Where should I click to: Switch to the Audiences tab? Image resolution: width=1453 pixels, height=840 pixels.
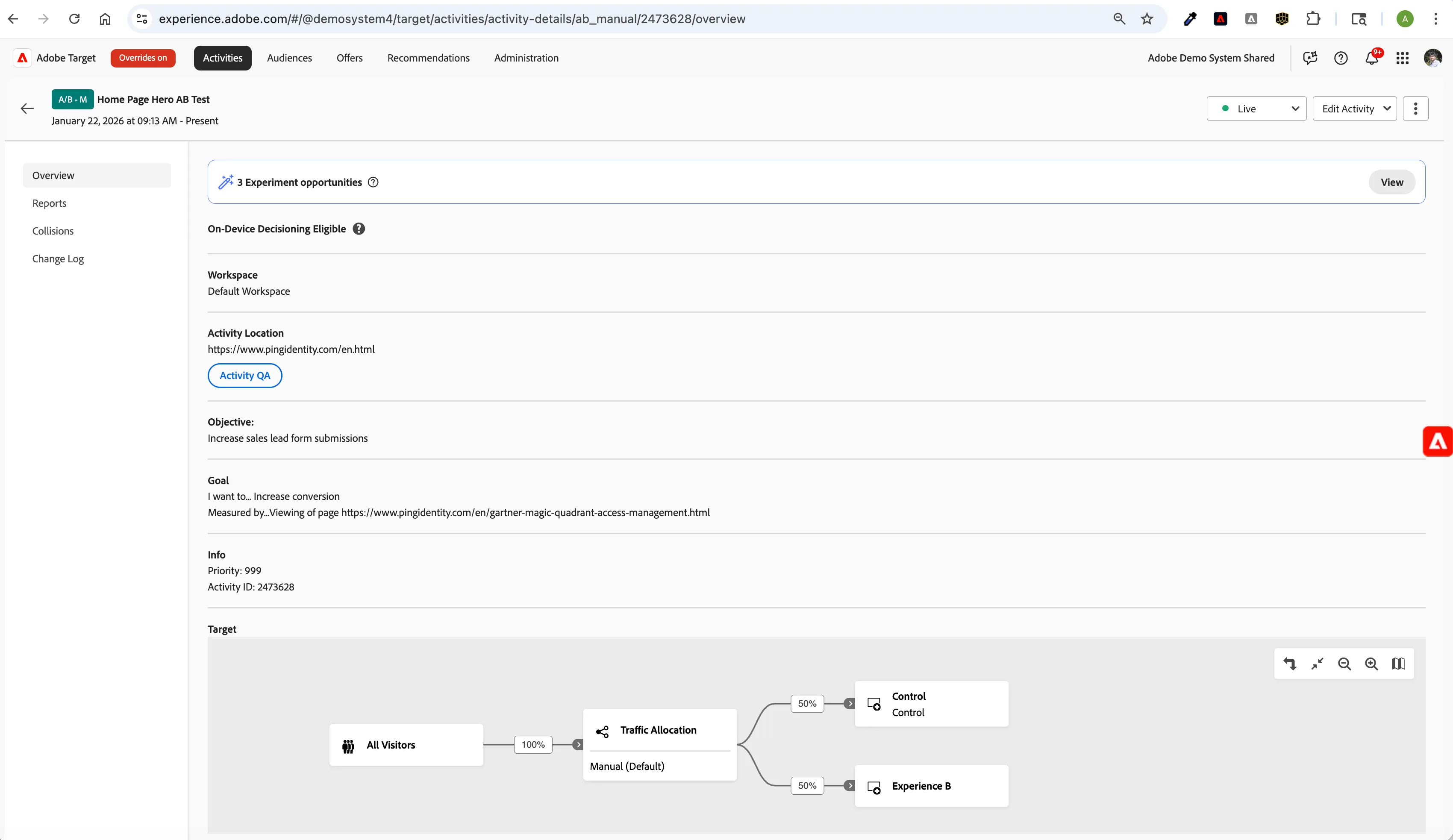289,58
